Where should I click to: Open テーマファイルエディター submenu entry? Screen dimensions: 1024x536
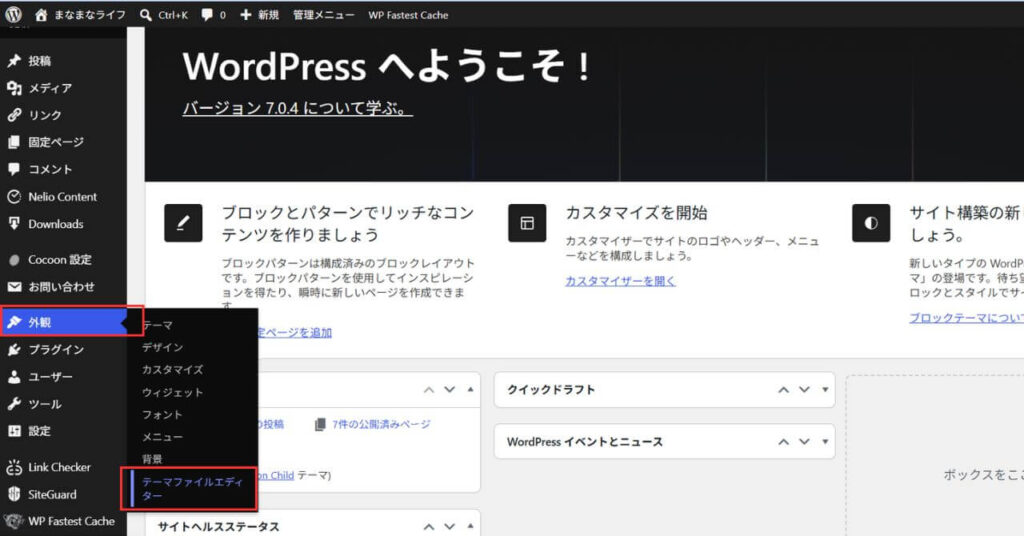point(192,488)
